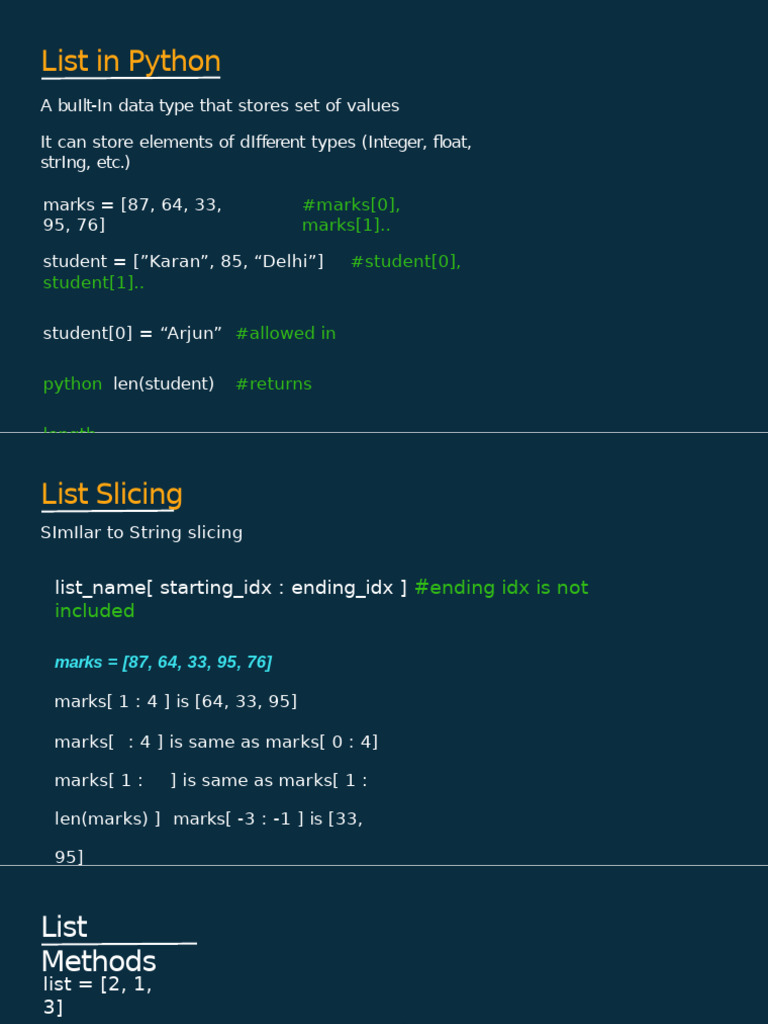Image resolution: width=768 pixels, height=1024 pixels.
Task: Click the italic cyan 'marks = [87, 64, 33, 95, 76]' line
Action: (x=163, y=662)
